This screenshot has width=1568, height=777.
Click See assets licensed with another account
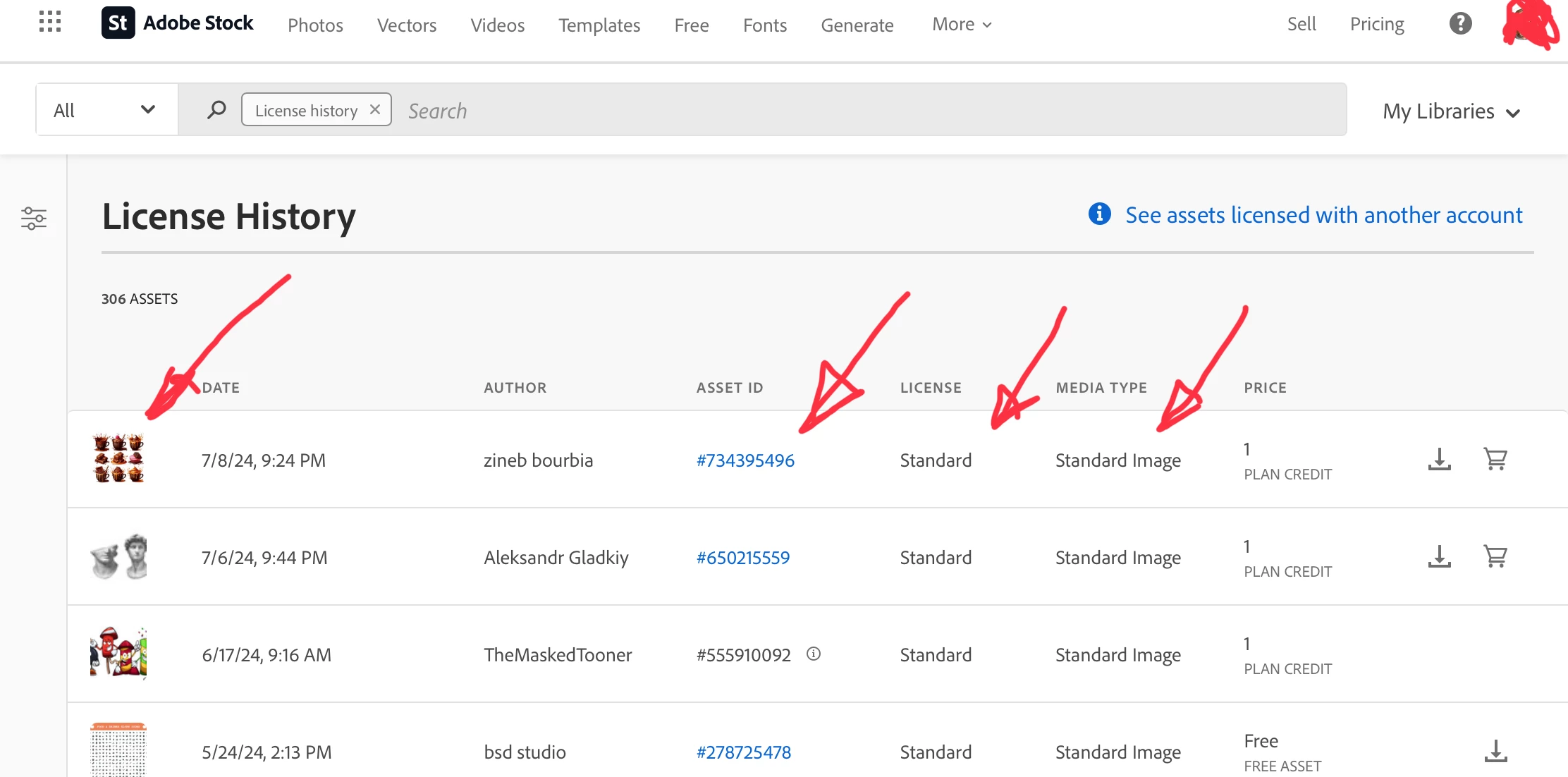[x=1323, y=215]
